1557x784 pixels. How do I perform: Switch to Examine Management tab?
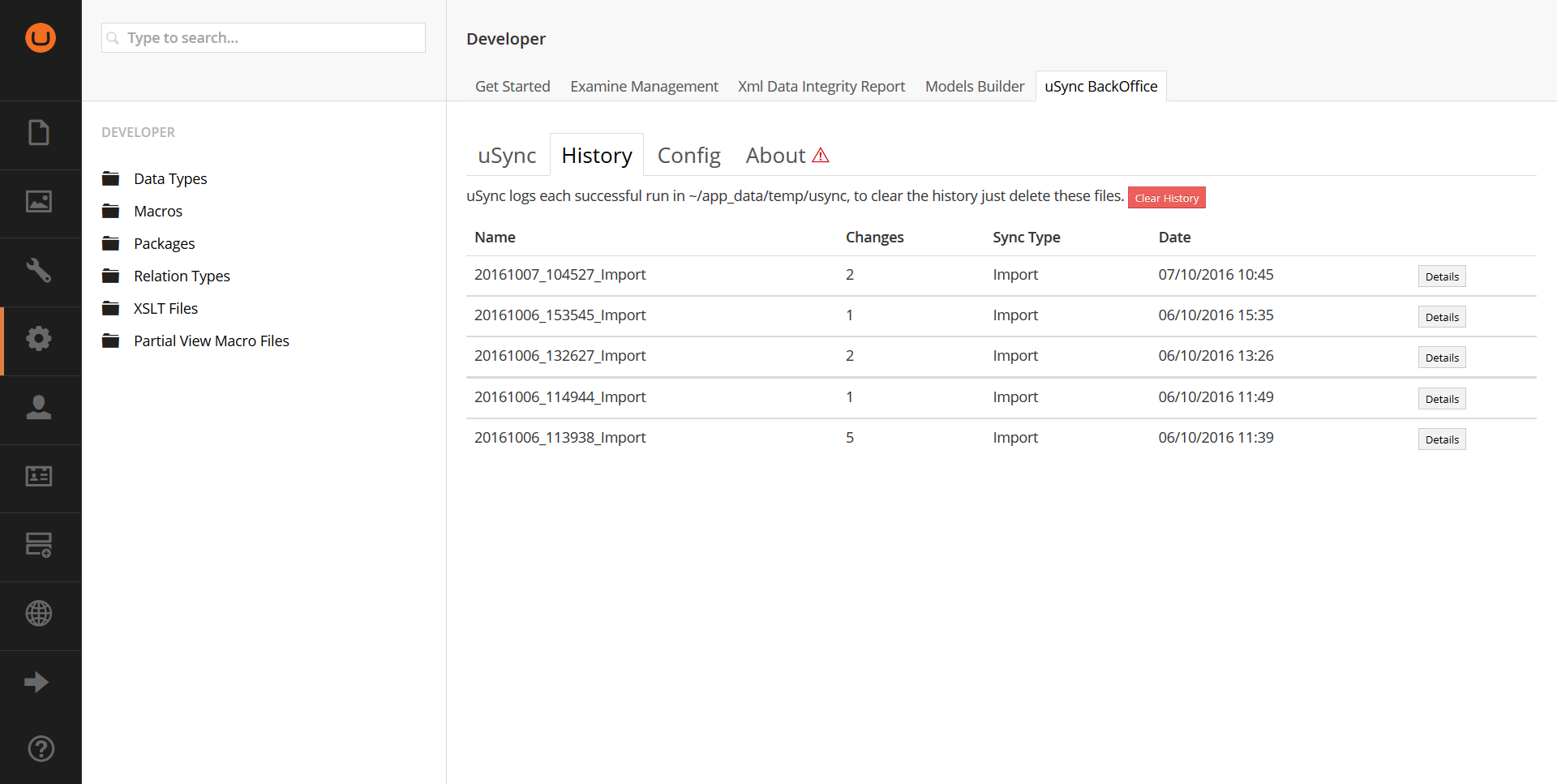pos(644,86)
